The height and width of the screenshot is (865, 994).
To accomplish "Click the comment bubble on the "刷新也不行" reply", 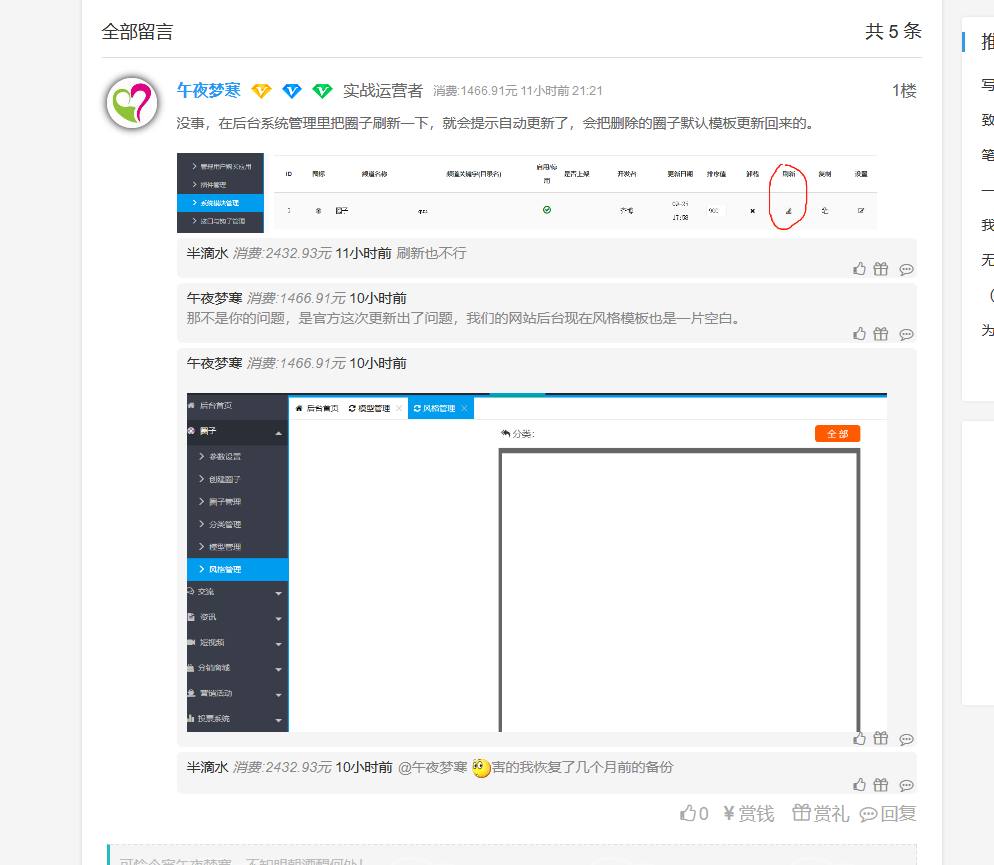I will pos(906,269).
